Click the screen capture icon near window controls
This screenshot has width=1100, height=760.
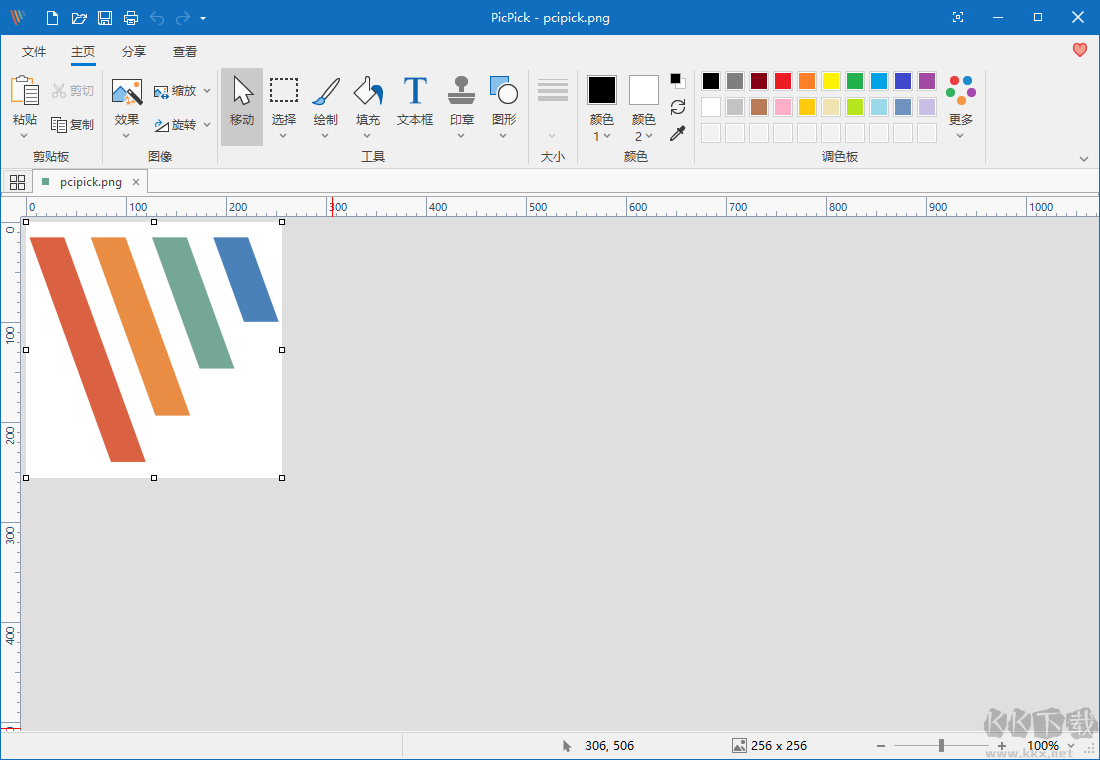tap(958, 18)
